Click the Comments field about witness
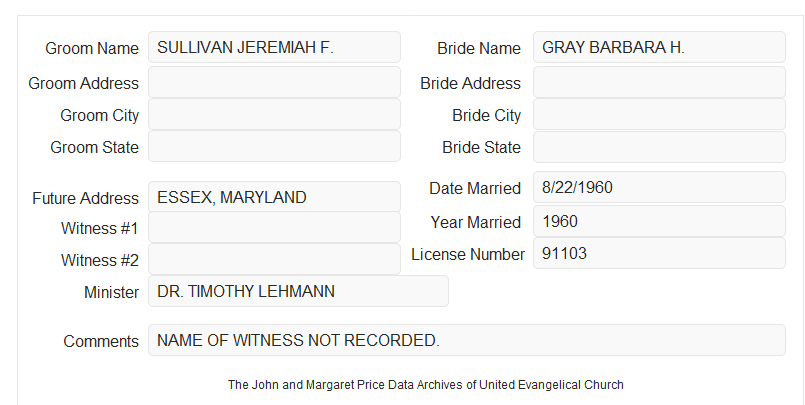 point(467,340)
